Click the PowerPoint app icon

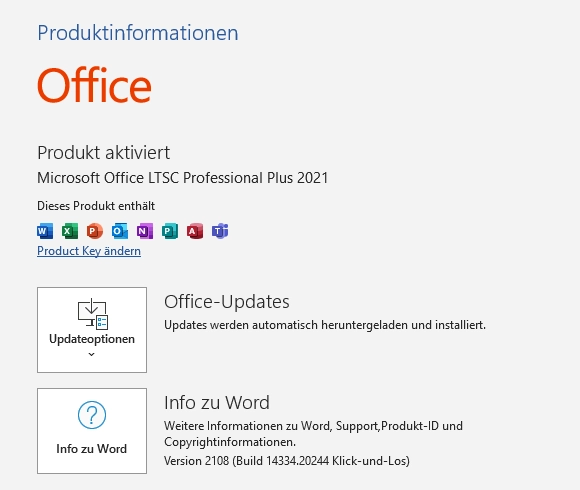tap(95, 231)
